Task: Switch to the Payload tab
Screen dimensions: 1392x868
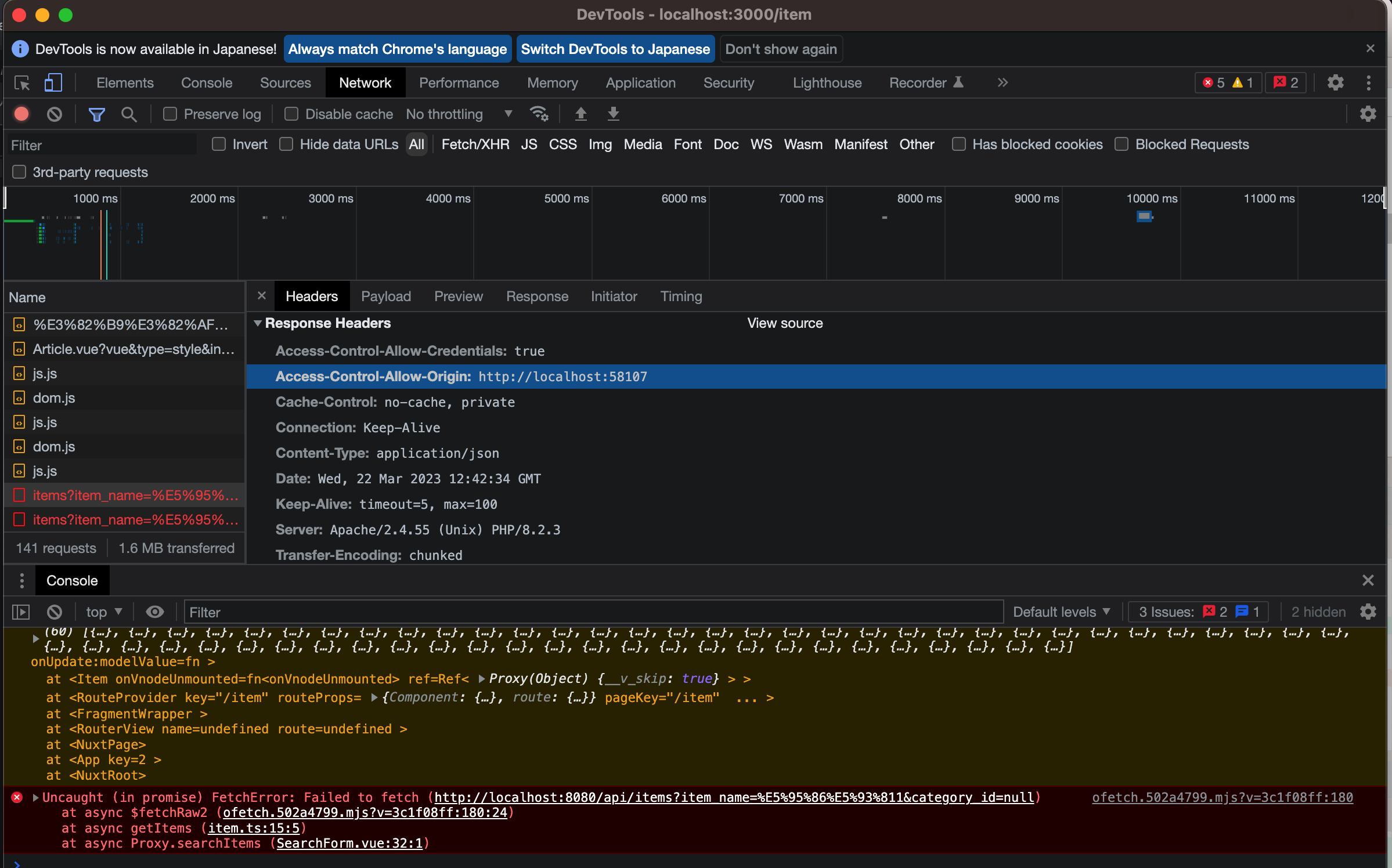Action: tap(385, 296)
